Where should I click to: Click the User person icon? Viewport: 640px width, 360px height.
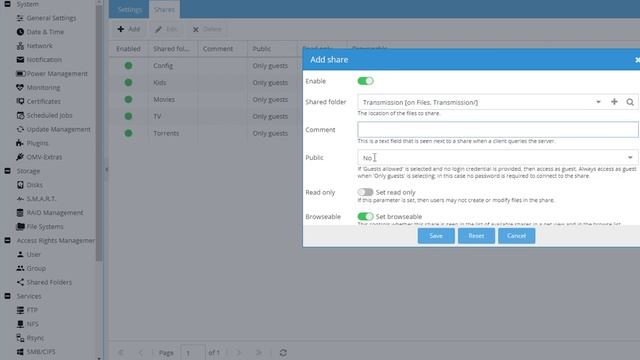[20, 254]
